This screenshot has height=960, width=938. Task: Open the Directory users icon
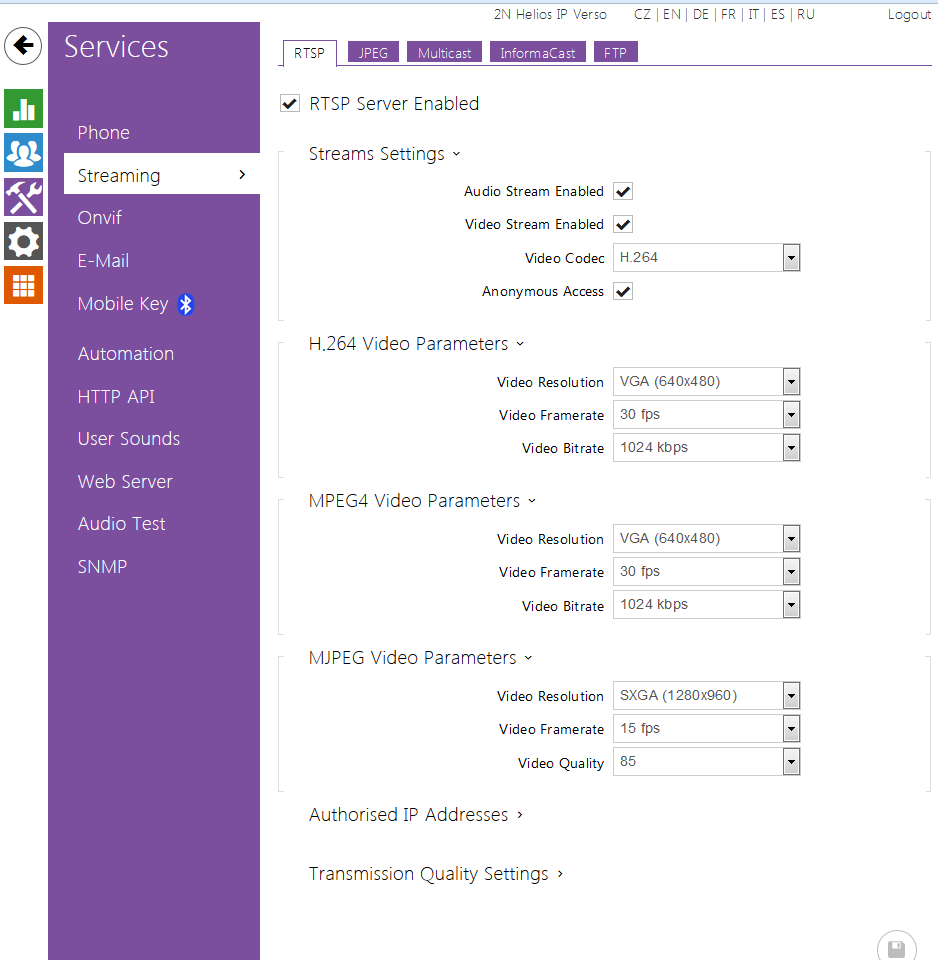click(23, 152)
